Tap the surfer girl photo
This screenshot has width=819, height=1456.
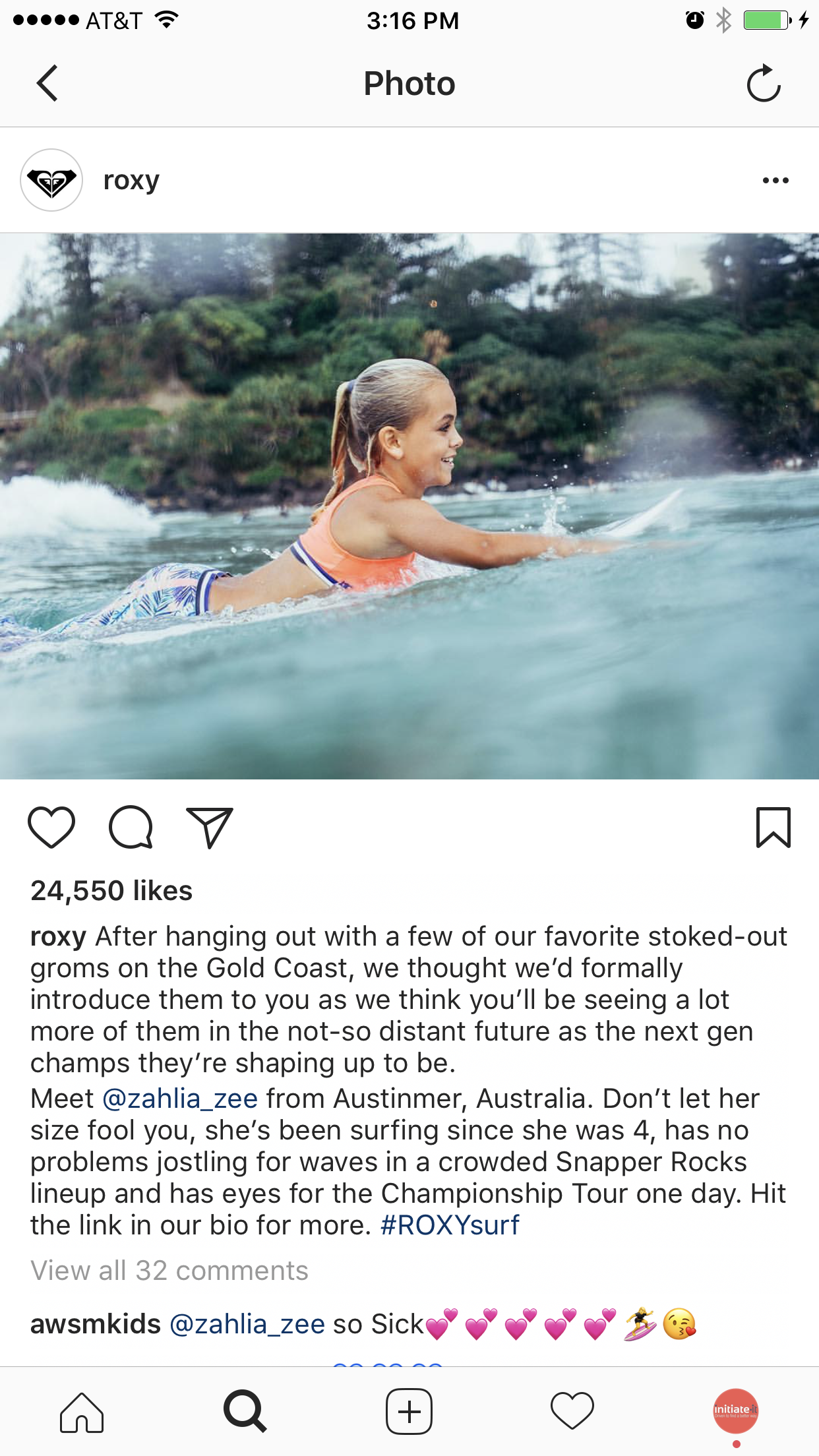(409, 506)
